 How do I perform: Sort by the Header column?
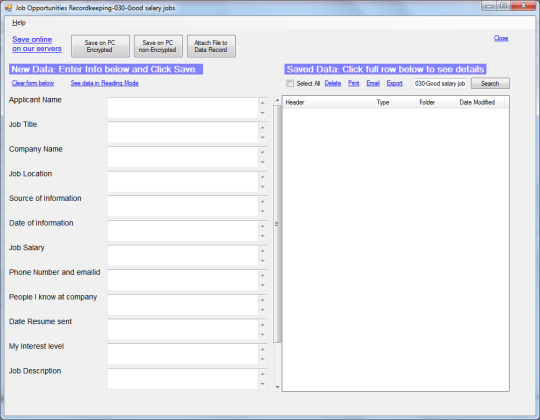[x=328, y=102]
